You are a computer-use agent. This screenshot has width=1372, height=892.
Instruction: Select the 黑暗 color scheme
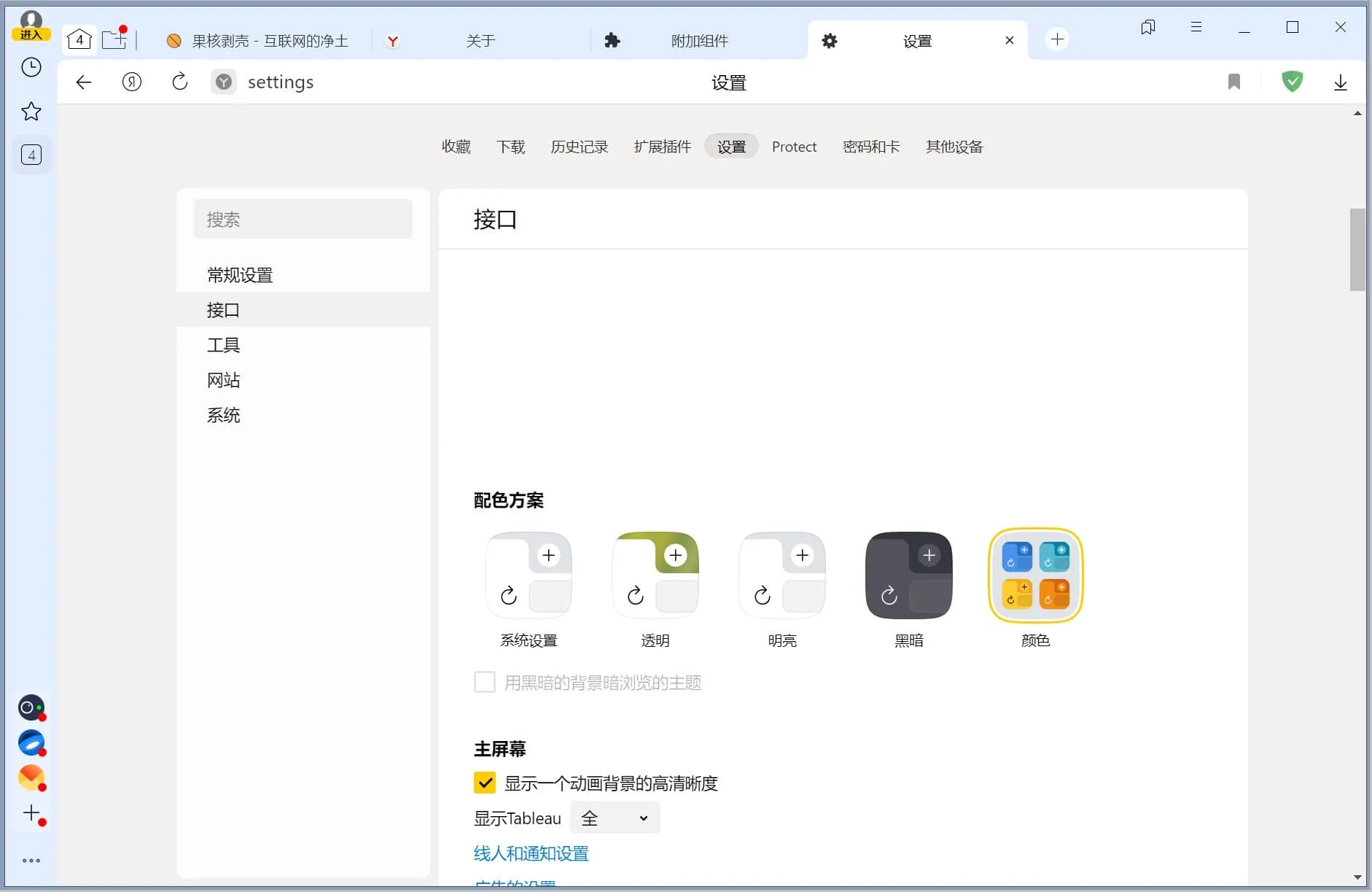(908, 575)
